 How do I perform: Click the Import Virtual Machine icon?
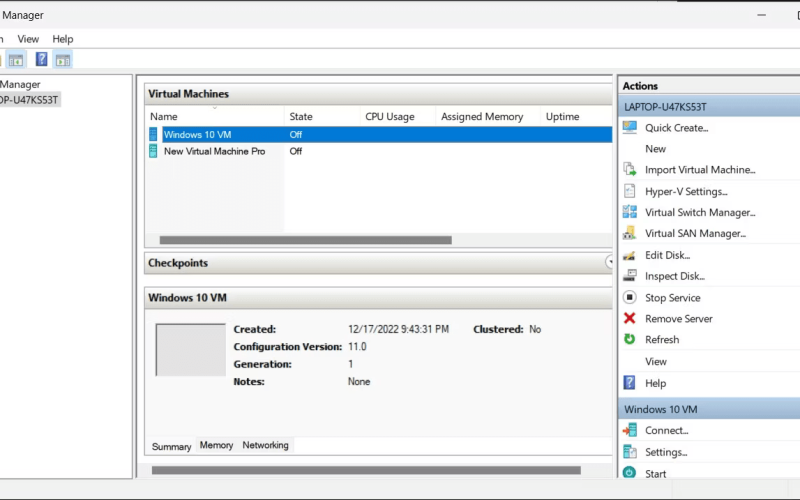tap(630, 169)
